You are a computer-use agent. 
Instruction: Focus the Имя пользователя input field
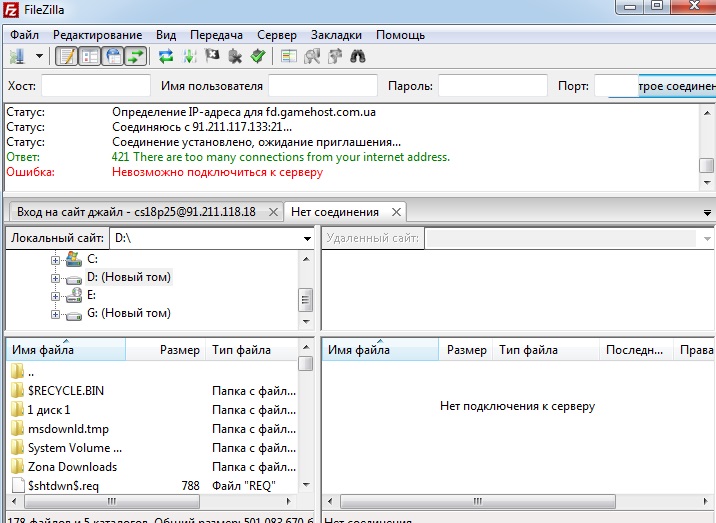323,86
